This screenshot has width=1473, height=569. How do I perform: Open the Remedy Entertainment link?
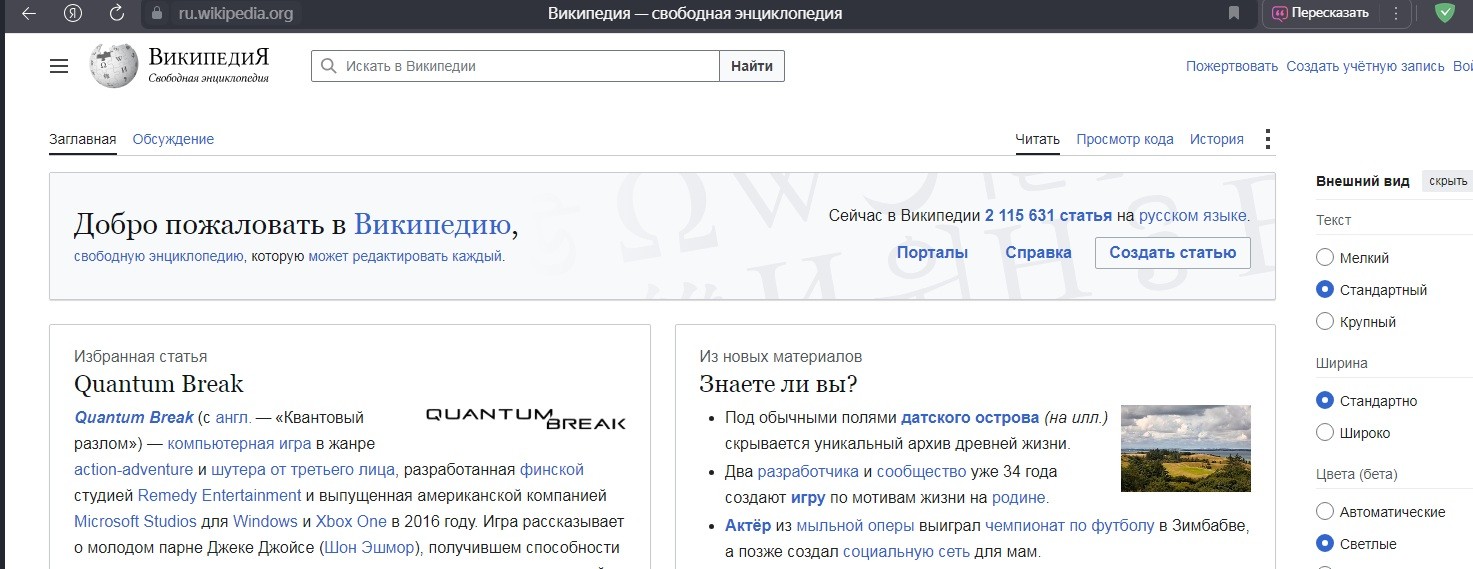[x=219, y=495]
